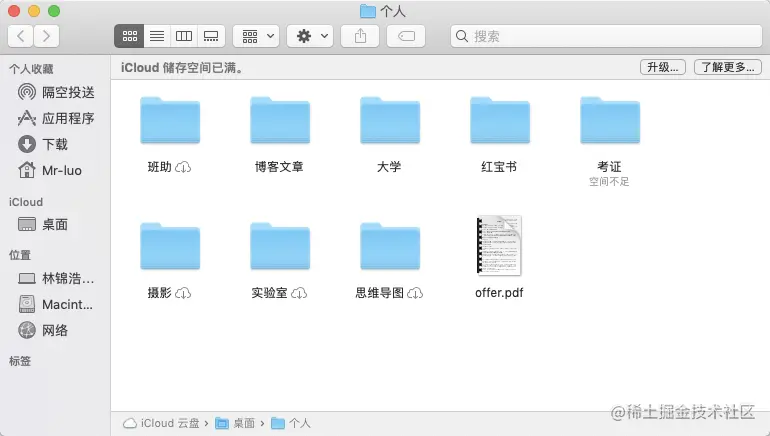Click the 个人 folder icon in title bar
The width and height of the screenshot is (770, 436).
point(367,11)
